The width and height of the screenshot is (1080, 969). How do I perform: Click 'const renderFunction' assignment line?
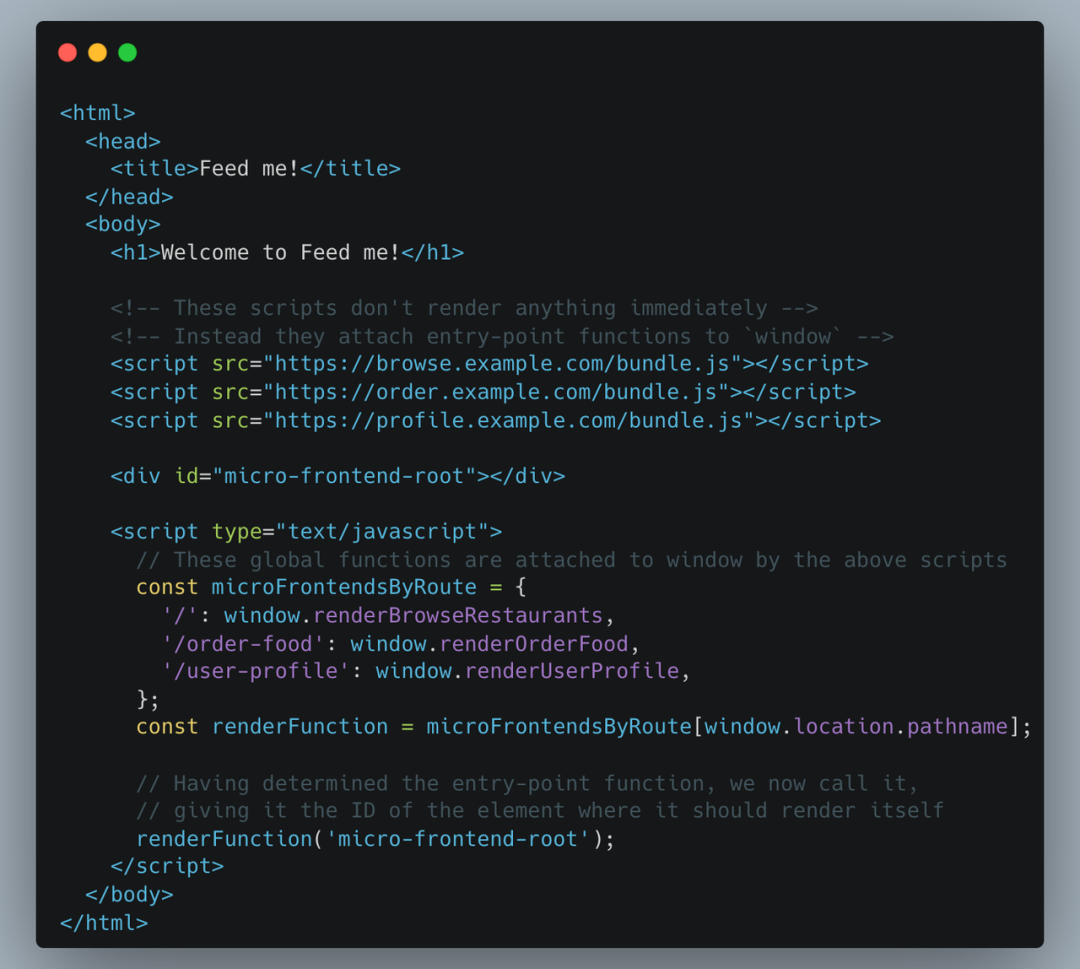coord(584,727)
